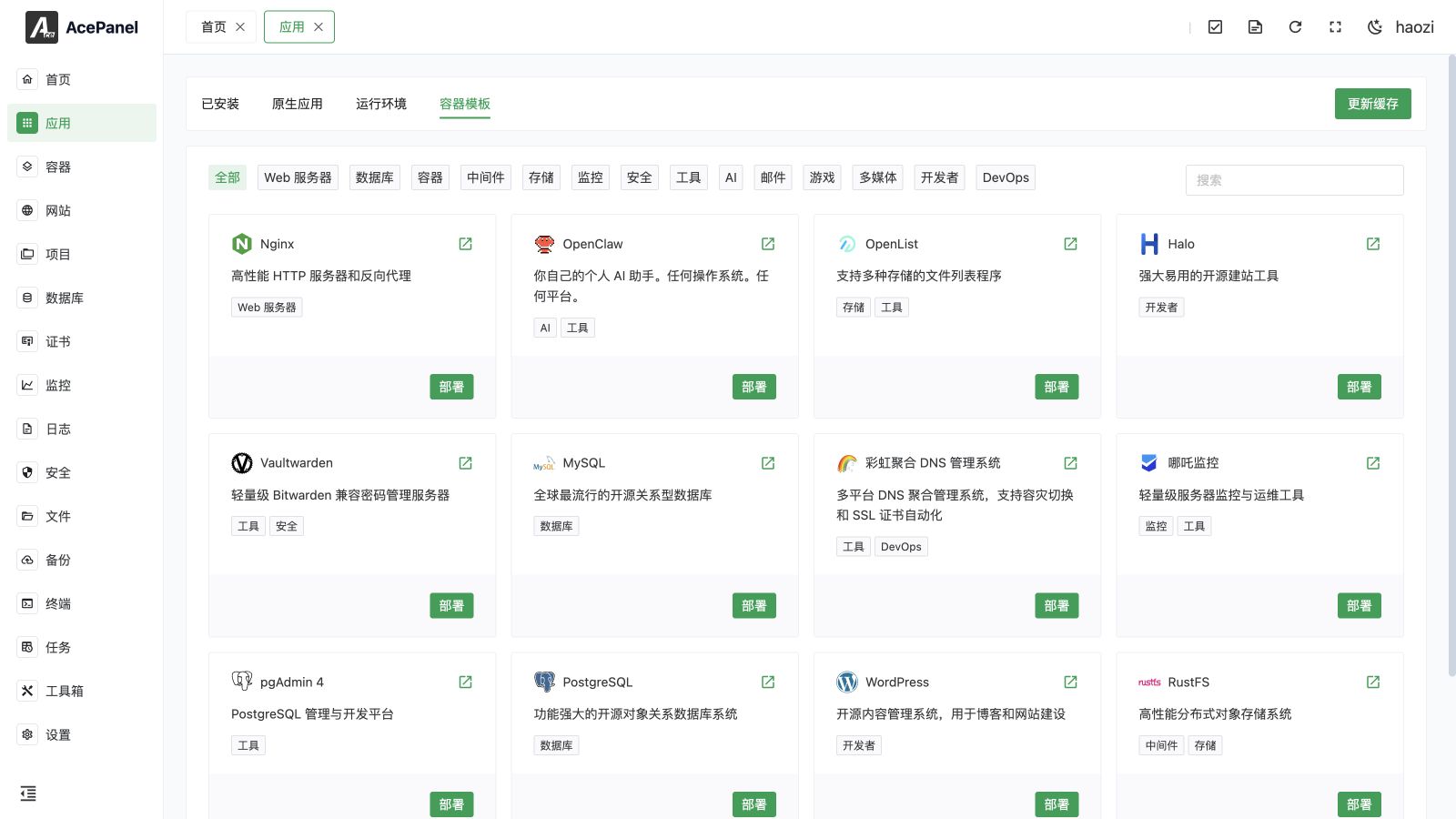This screenshot has height=819, width=1456.
Task: Click the refresh icon in top toolbar
Action: (x=1295, y=27)
